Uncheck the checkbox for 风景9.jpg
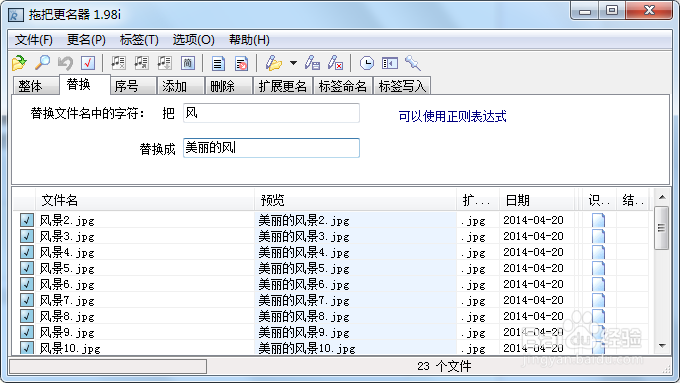 27,332
